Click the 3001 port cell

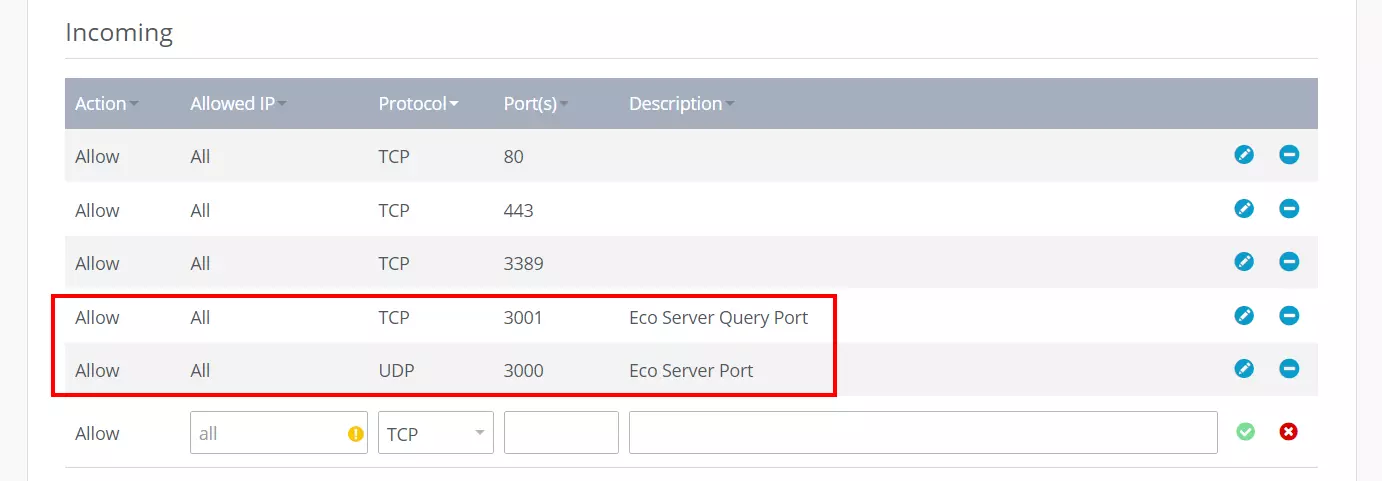pyautogui.click(x=523, y=318)
